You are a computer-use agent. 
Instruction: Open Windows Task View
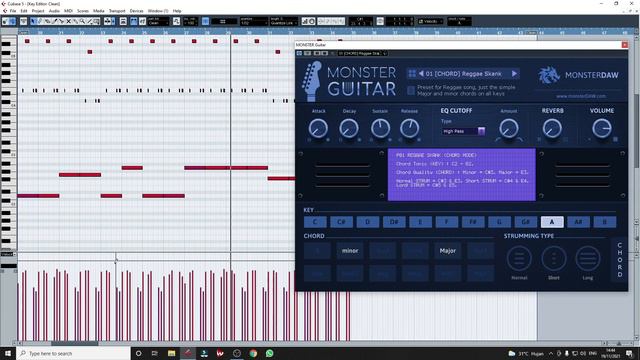155,353
